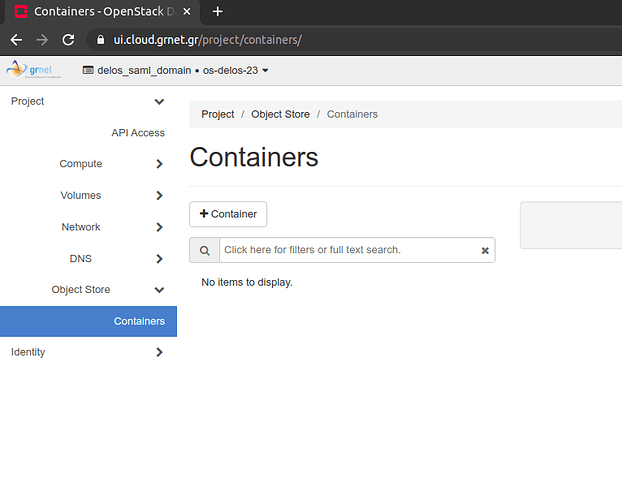Clear the filter with the x icon
This screenshot has height=500, width=622.
(x=485, y=251)
